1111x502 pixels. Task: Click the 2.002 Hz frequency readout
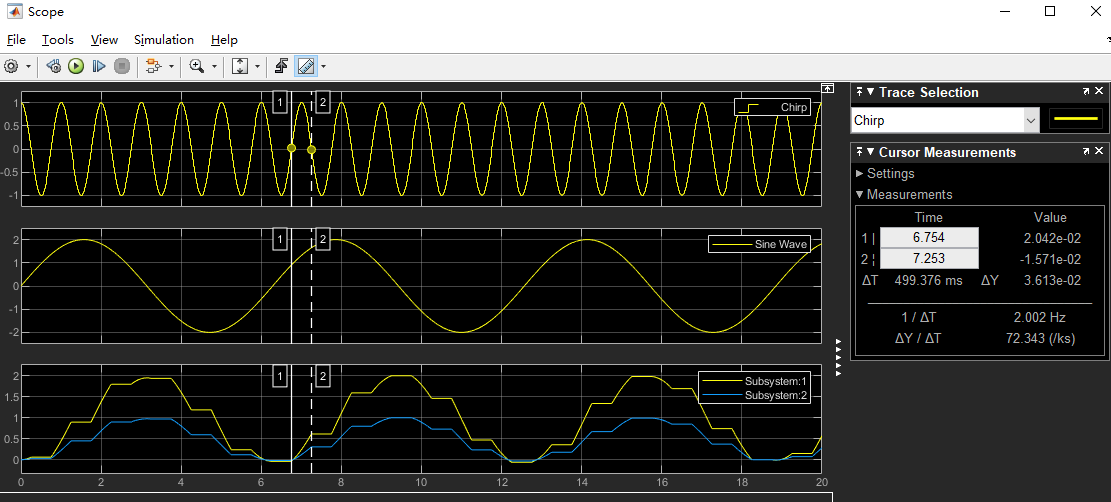[1040, 318]
